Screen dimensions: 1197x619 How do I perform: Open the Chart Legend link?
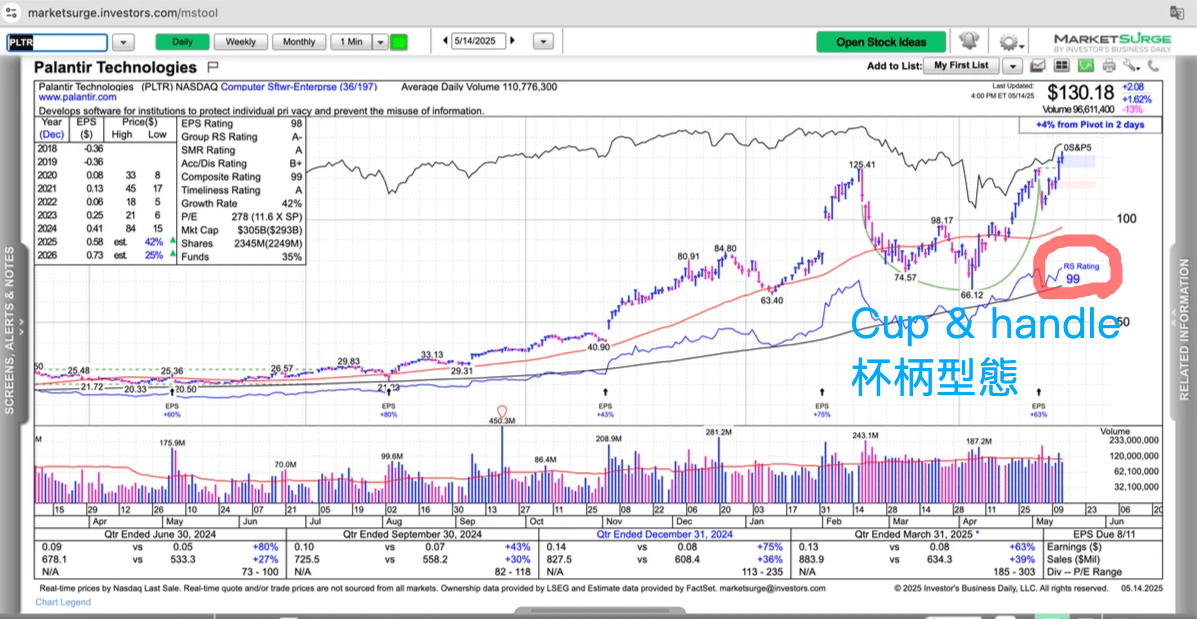63,602
